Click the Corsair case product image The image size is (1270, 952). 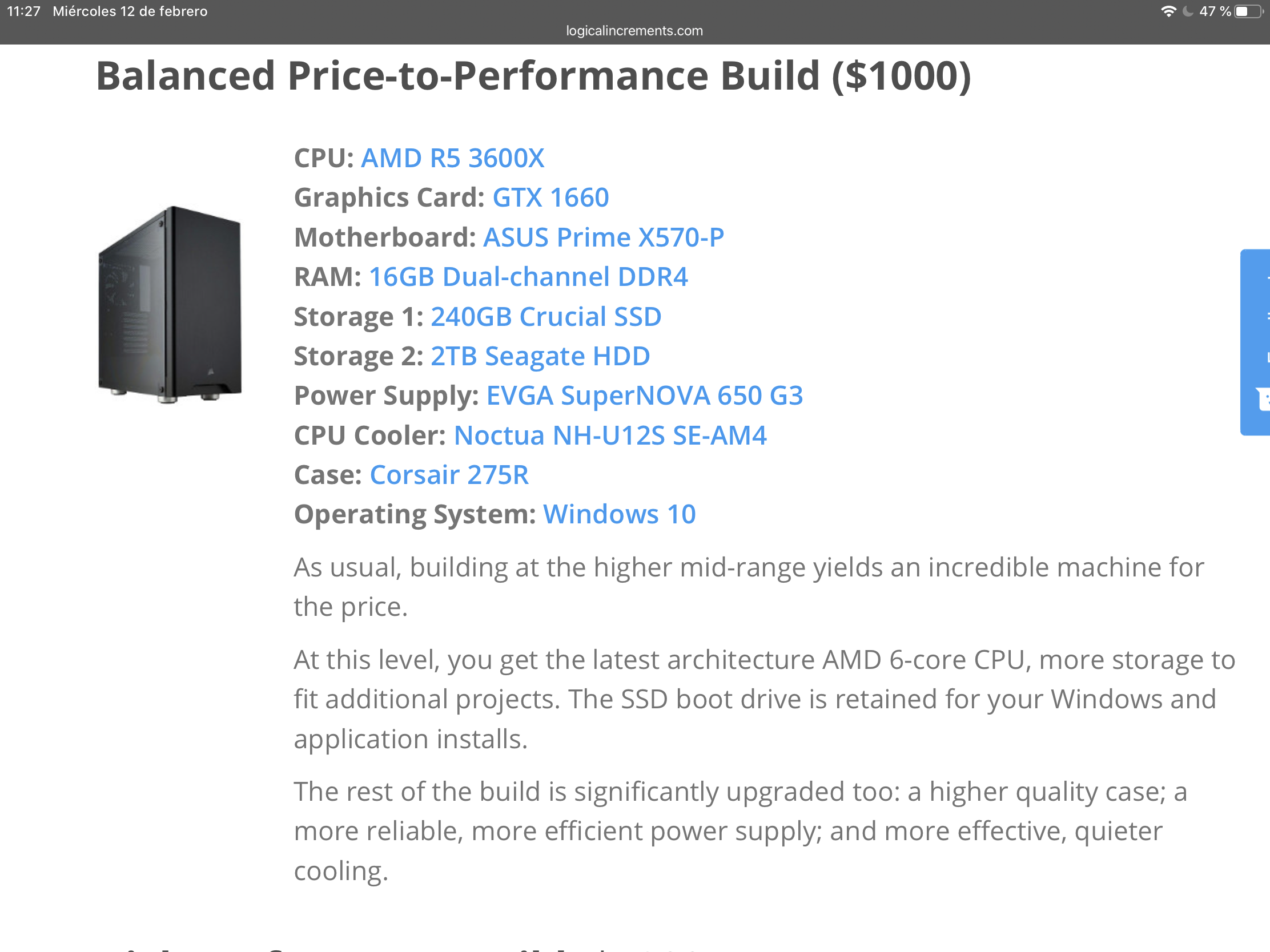click(170, 305)
